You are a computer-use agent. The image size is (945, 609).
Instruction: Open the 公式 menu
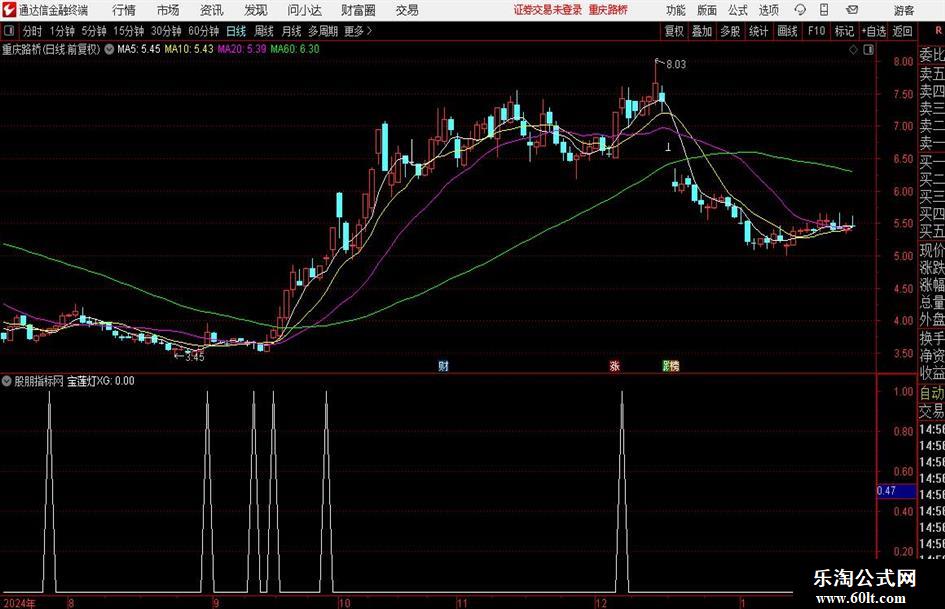tap(738, 10)
